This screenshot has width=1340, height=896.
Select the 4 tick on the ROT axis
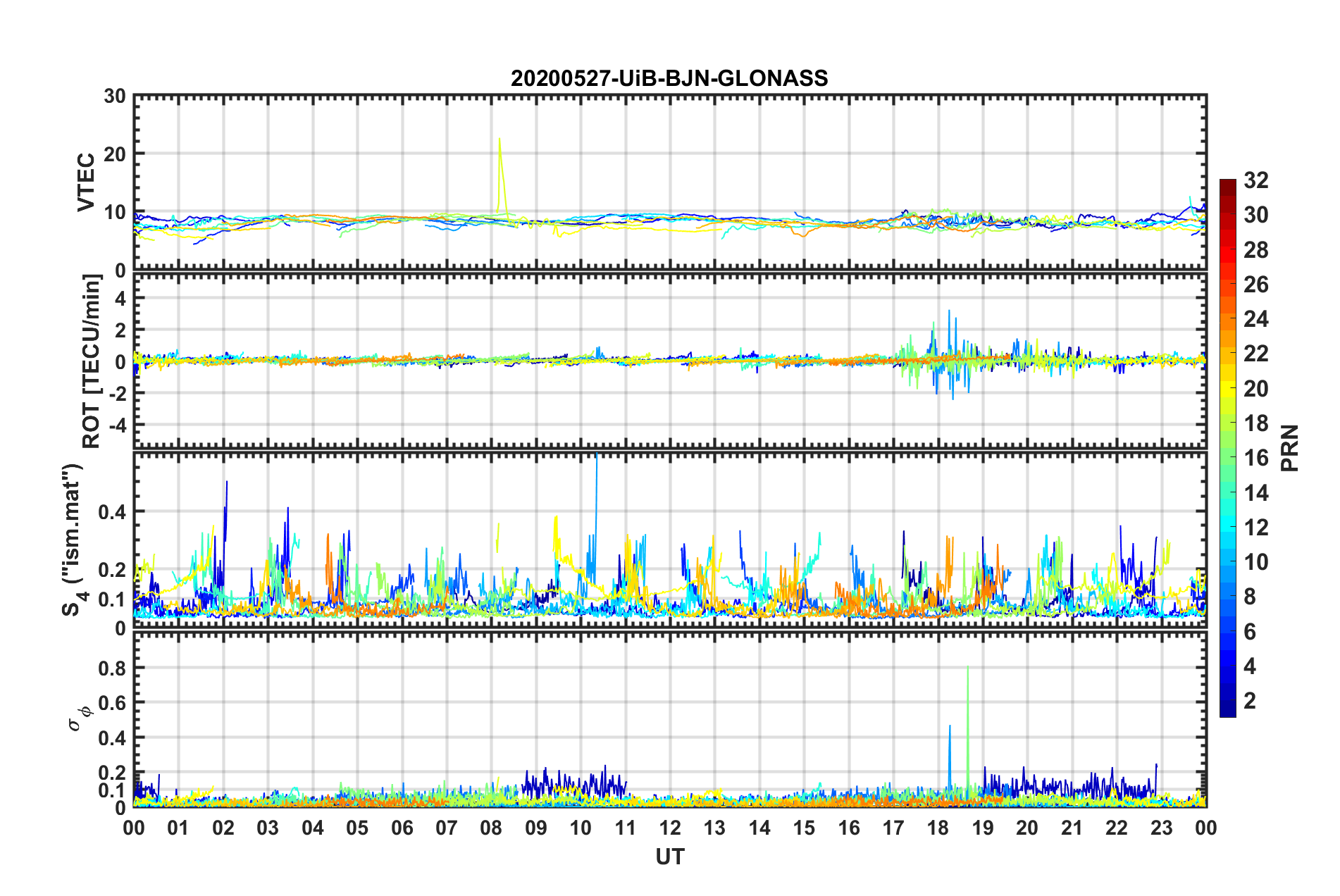[120, 299]
